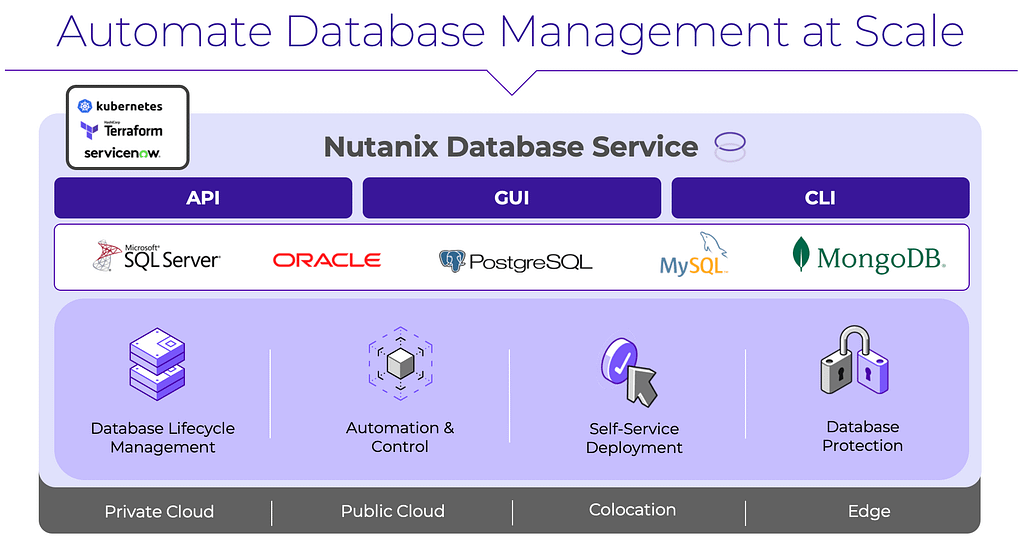Click the Automation & Control cube icon
This screenshot has height=544, width=1024.
tap(400, 363)
